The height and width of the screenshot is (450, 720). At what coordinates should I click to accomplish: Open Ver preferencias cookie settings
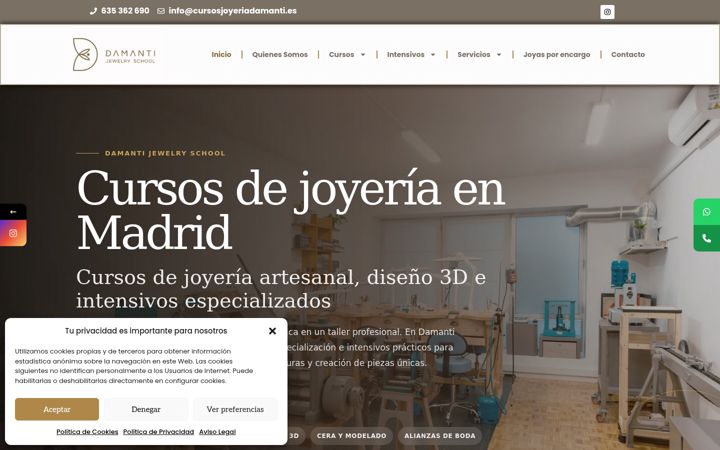pos(235,409)
